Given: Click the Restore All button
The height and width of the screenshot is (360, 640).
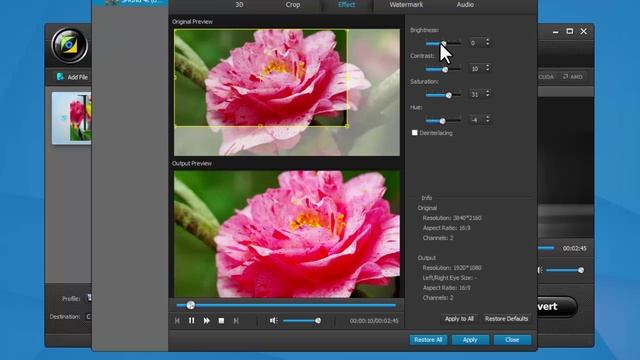Looking at the screenshot, I should [x=428, y=340].
